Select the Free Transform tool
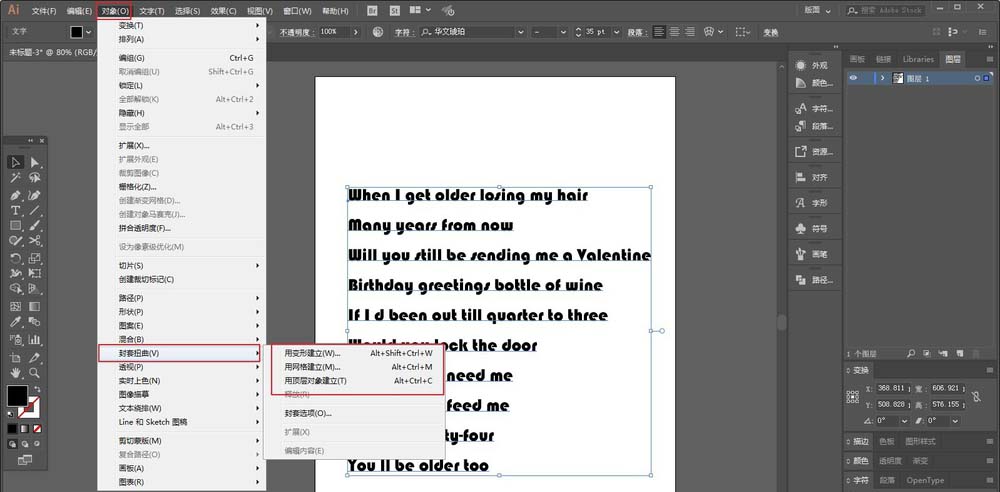This screenshot has width=1000, height=492. [x=35, y=274]
